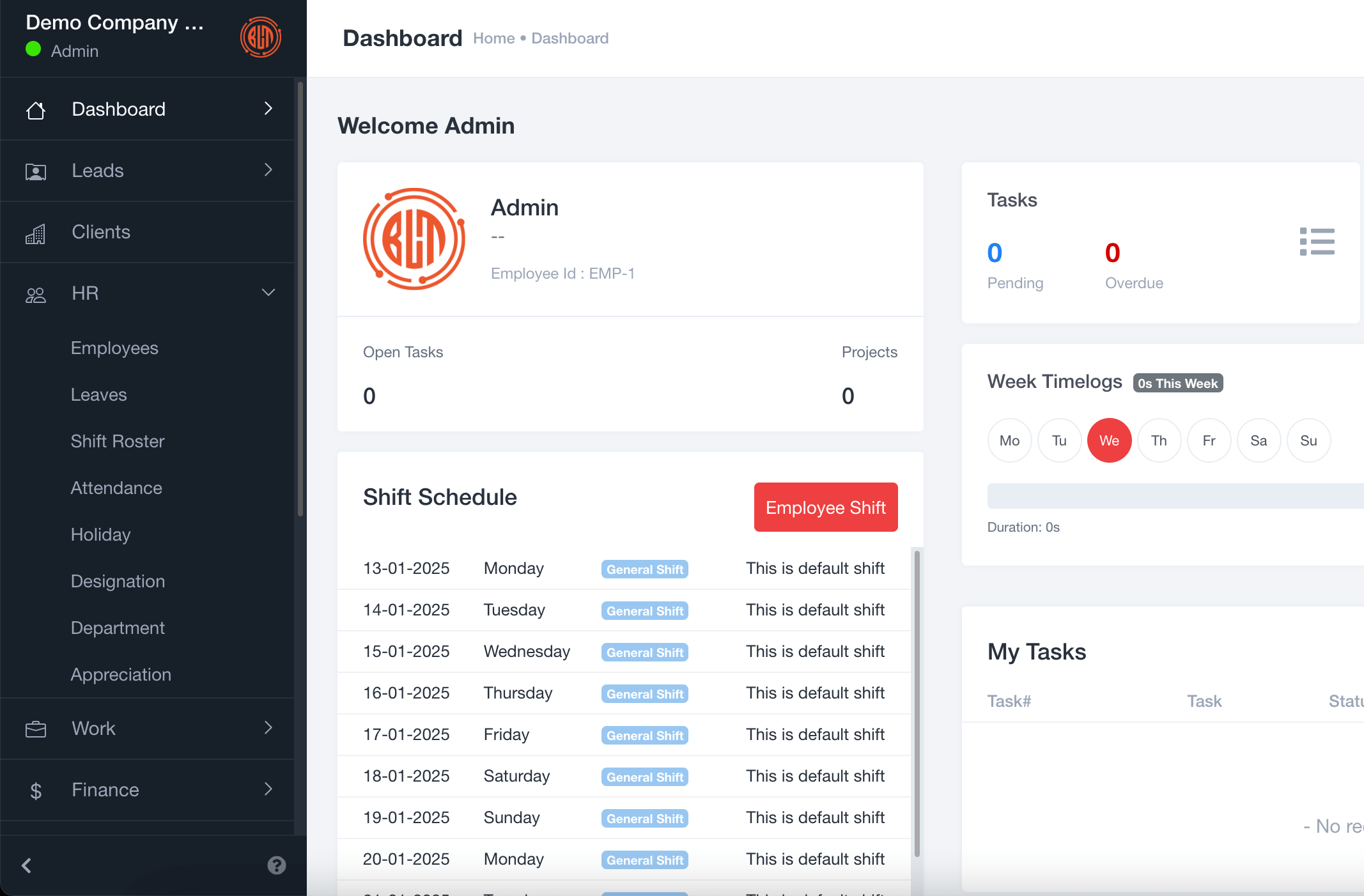The image size is (1364, 896).
Task: Select the Leads contact-card icon
Action: pos(36,171)
